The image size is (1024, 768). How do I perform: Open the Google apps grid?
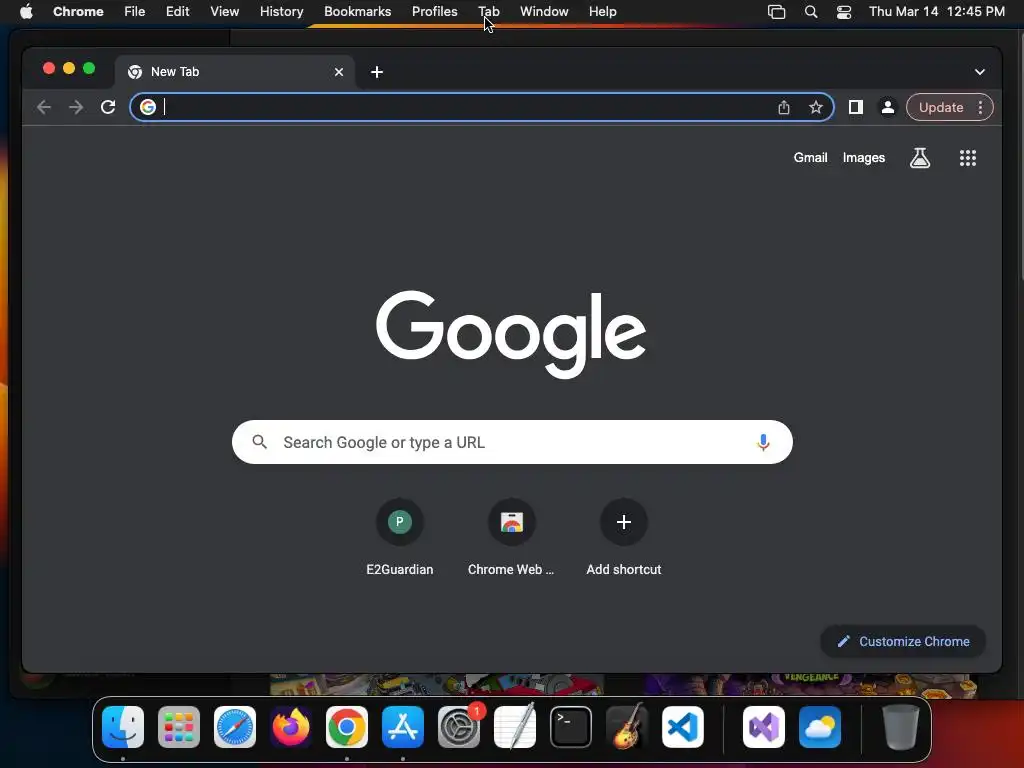(968, 157)
